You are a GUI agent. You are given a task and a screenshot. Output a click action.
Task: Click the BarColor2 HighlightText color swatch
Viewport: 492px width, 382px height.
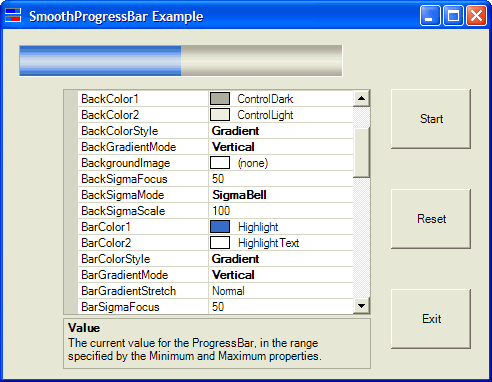(220, 243)
